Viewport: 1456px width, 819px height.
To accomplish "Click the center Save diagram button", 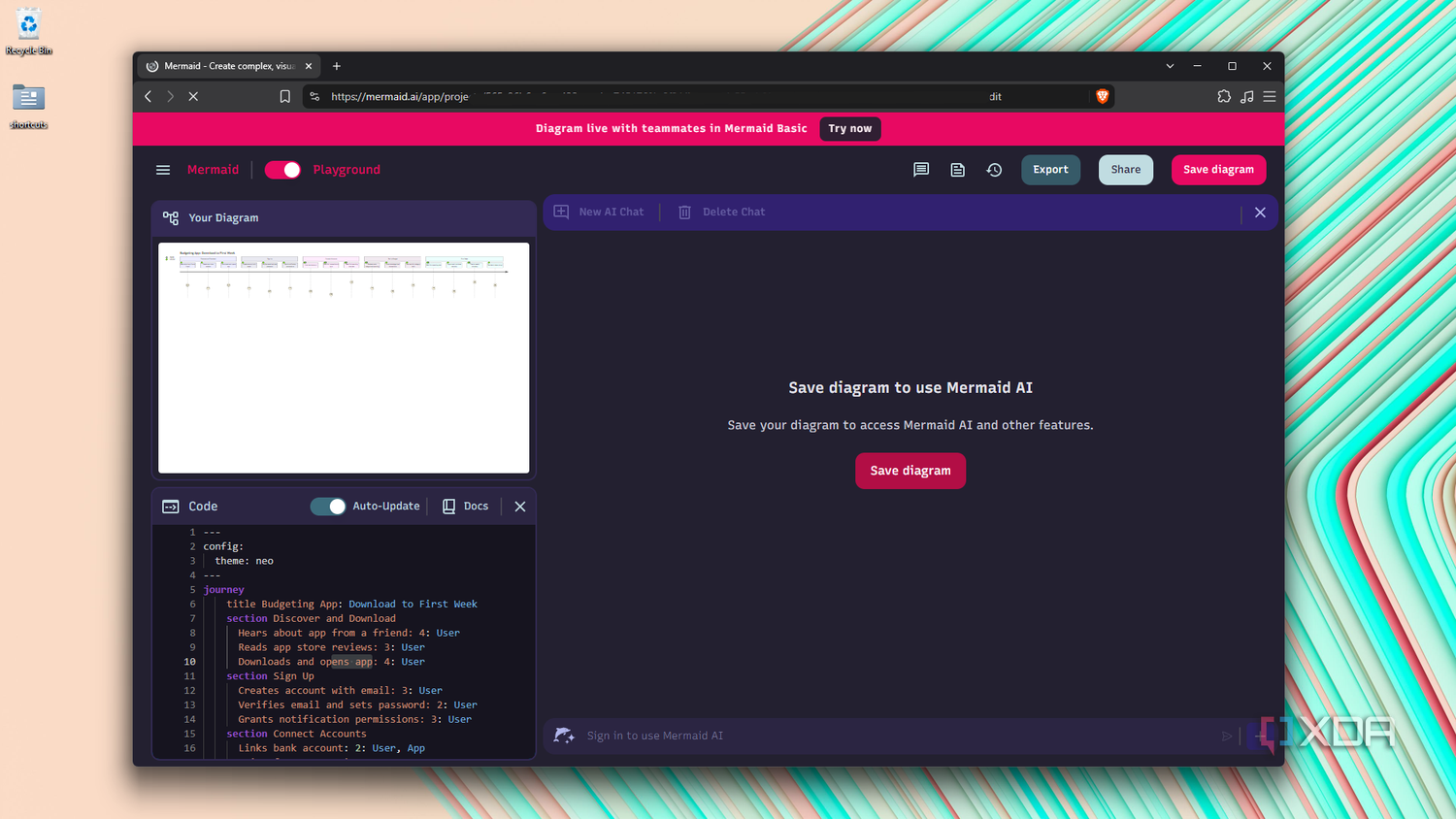I will pos(910,471).
